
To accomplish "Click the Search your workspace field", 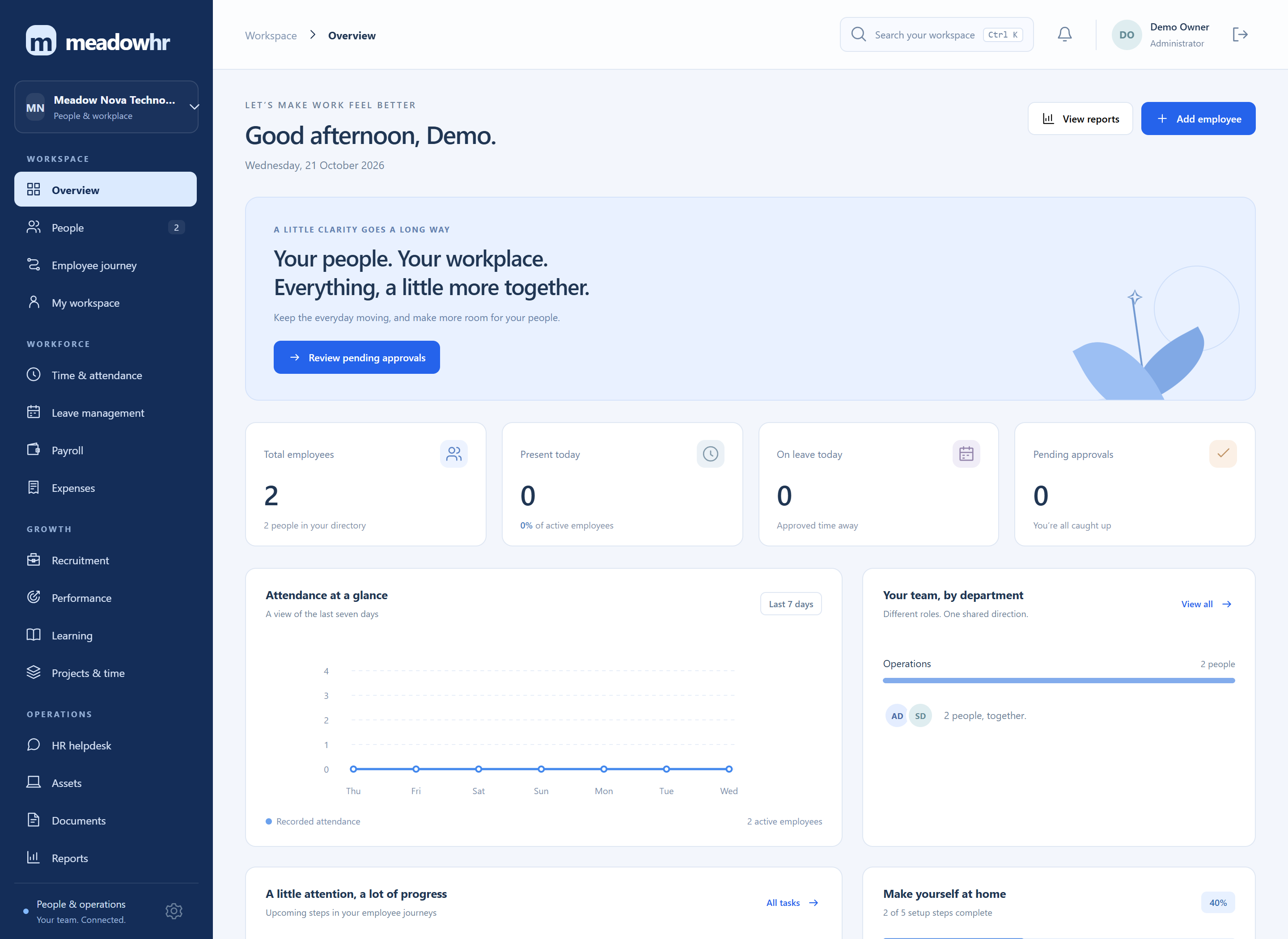I will (936, 35).
